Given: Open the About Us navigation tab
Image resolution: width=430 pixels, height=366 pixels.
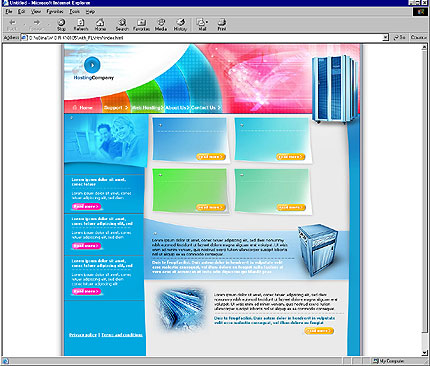Looking at the screenshot, I should click(177, 108).
